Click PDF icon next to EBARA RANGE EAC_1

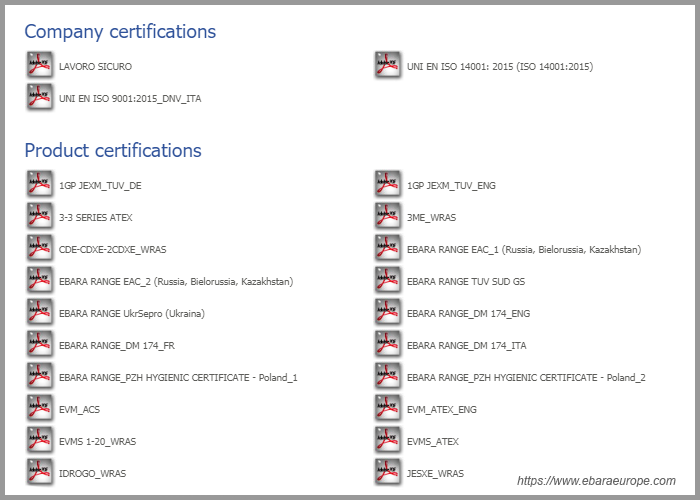point(388,248)
